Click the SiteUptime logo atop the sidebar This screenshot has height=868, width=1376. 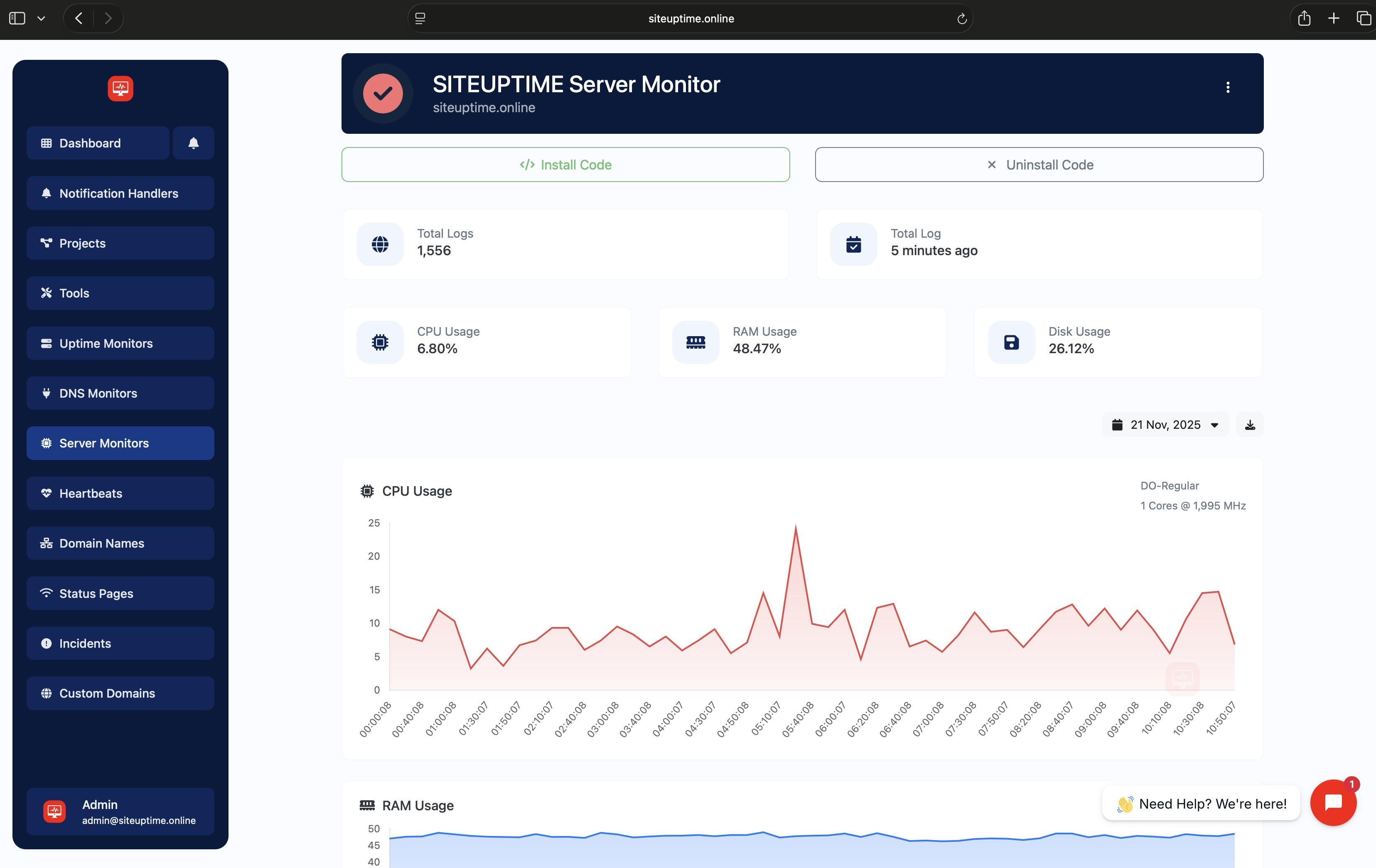coord(120,88)
